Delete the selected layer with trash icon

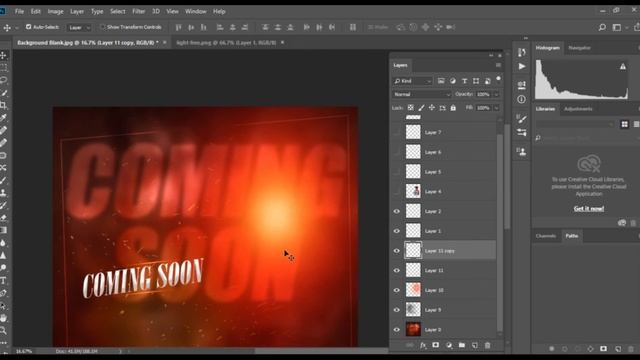coord(487,345)
